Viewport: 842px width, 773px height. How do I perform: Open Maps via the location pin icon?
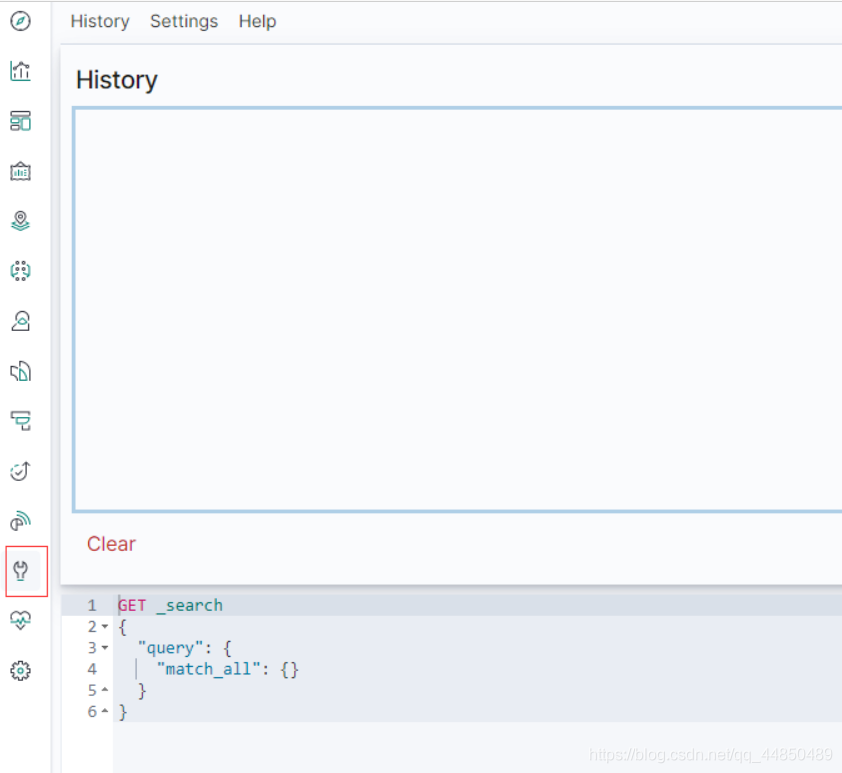(x=20, y=221)
